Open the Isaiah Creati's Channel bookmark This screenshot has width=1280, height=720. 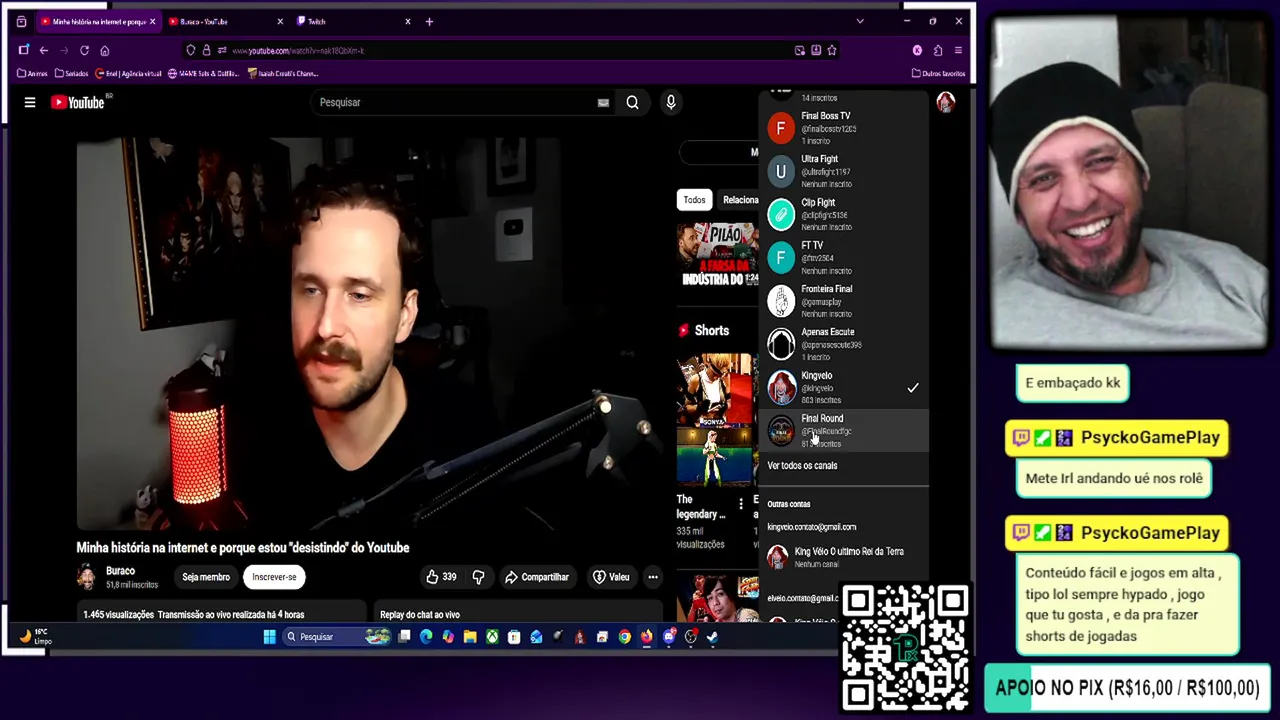point(283,73)
